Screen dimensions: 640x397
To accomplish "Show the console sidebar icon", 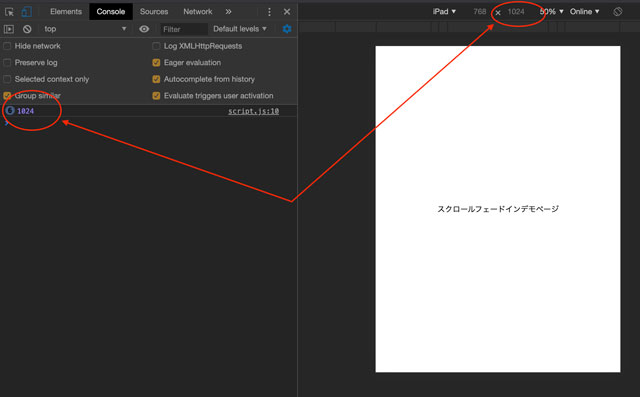I will pos(9,29).
